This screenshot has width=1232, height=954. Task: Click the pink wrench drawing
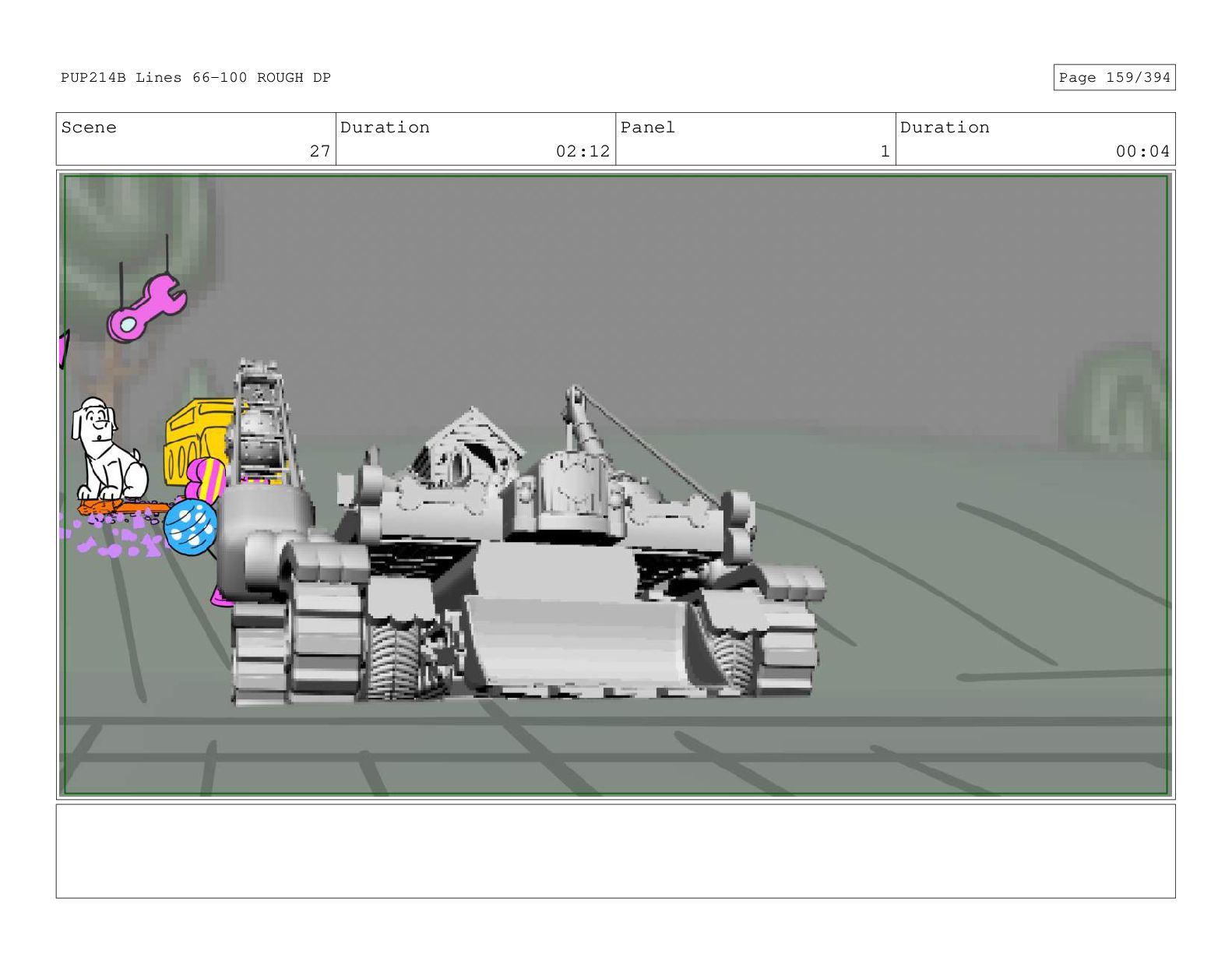(147, 308)
